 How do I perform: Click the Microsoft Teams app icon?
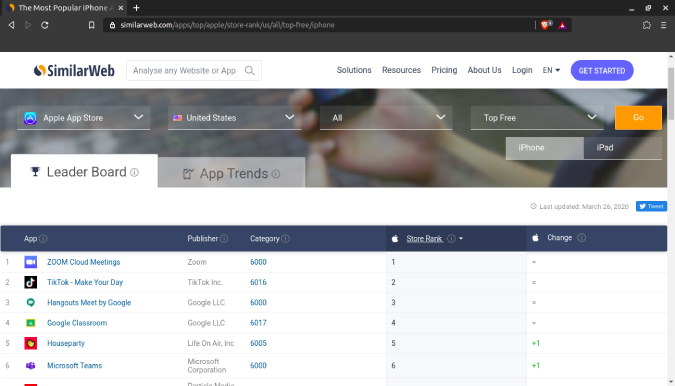tap(31, 365)
